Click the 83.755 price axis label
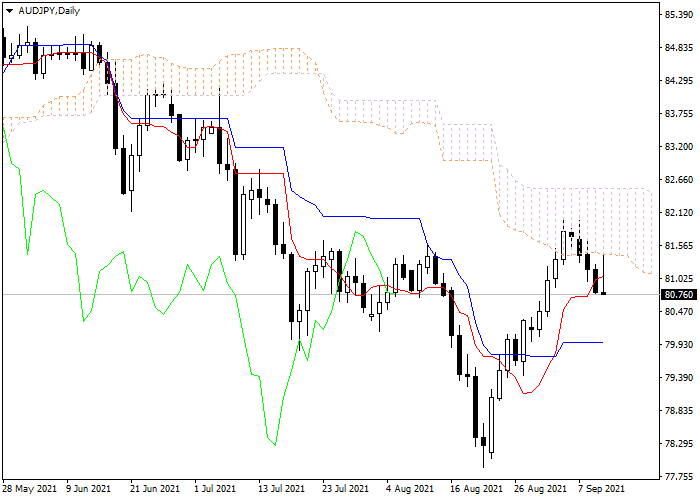This screenshot has width=700, height=500. coord(679,114)
